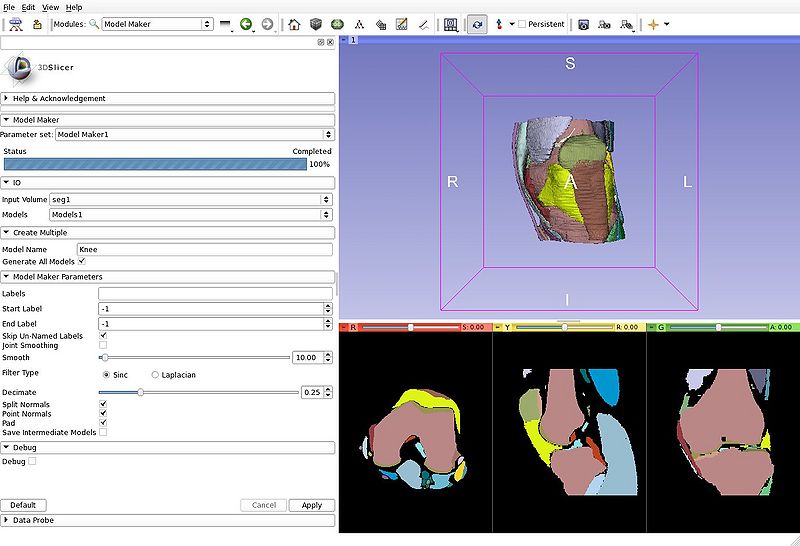Click the red slice view pin icon
800x546 pixels.
pyautogui.click(x=343, y=327)
